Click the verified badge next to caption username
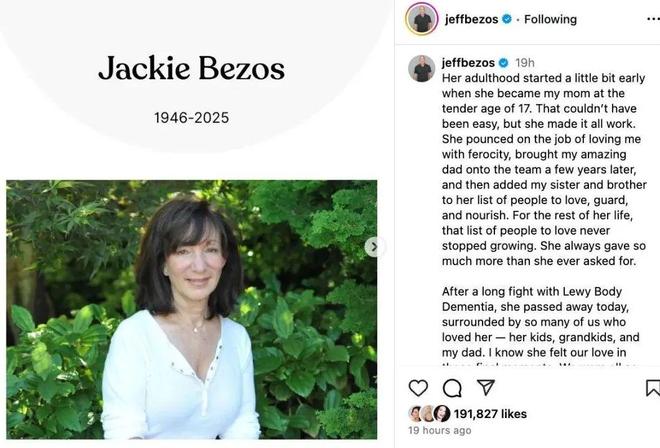The width and height of the screenshot is (660, 448). point(503,63)
